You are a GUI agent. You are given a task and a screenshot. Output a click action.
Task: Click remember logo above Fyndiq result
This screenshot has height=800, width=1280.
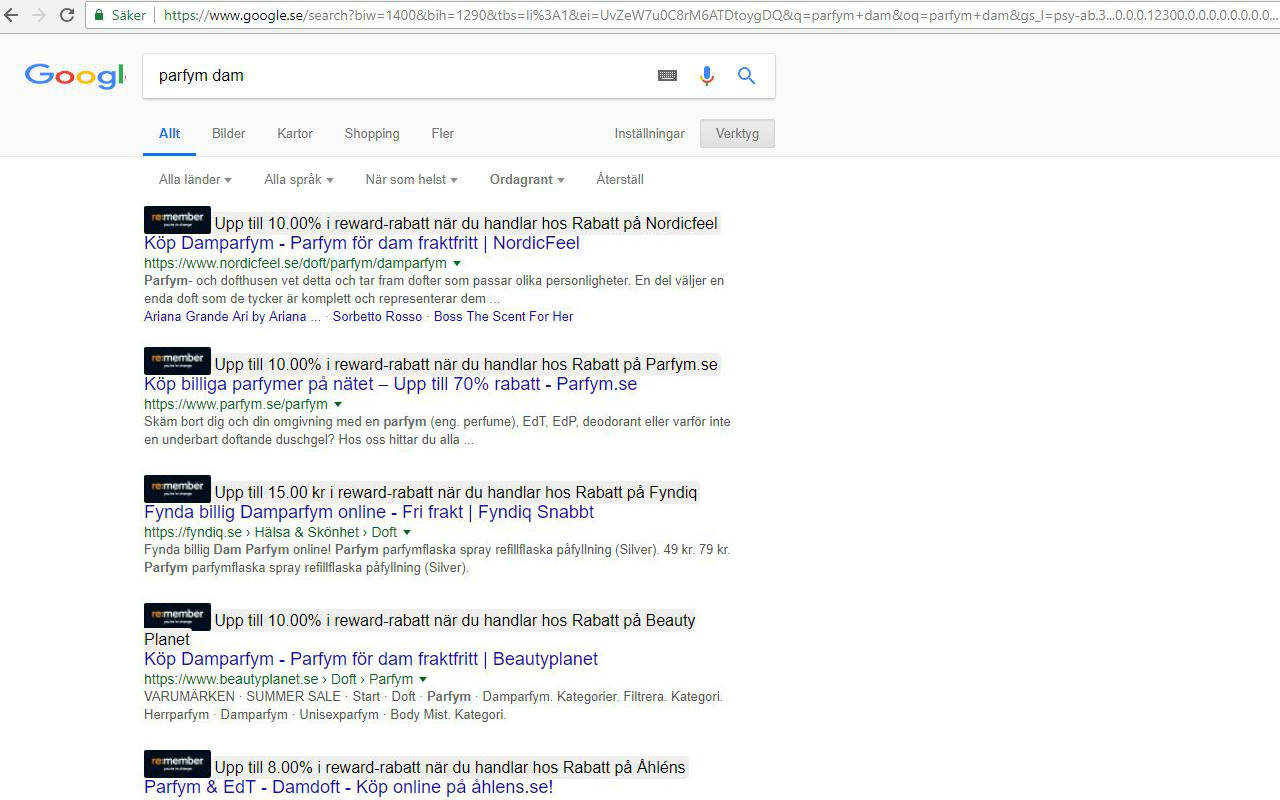177,489
